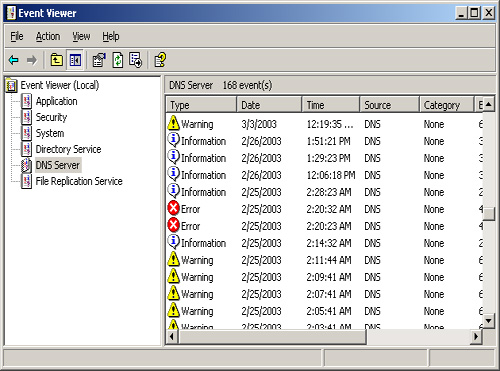Click the Help toolbar icon

(x=160, y=60)
